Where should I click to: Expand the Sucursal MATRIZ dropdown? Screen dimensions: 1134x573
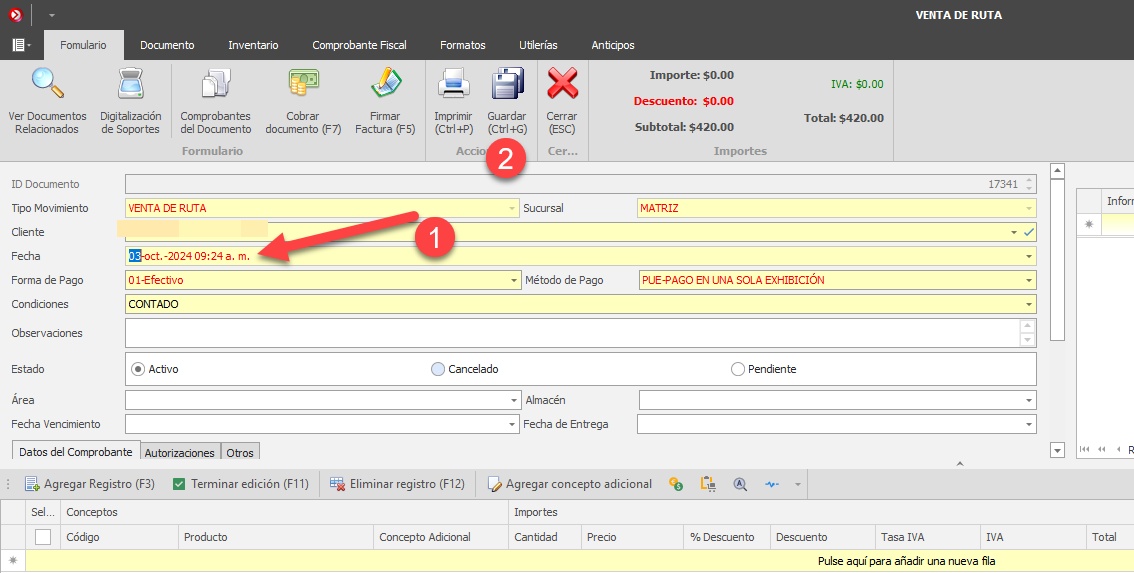pos(1028,208)
